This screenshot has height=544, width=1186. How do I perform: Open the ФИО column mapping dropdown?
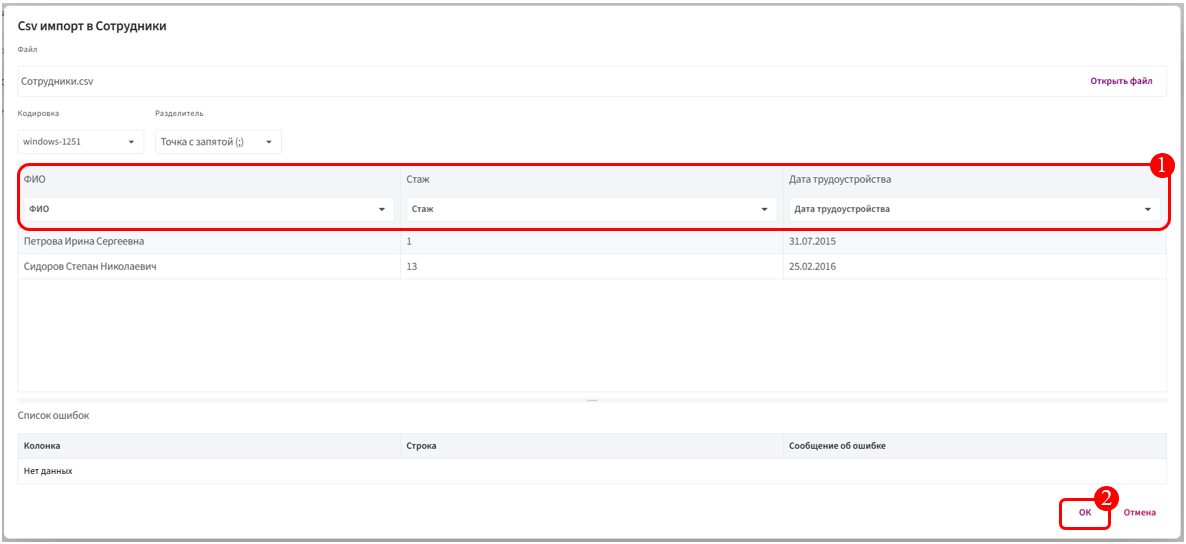pyautogui.click(x=209, y=209)
